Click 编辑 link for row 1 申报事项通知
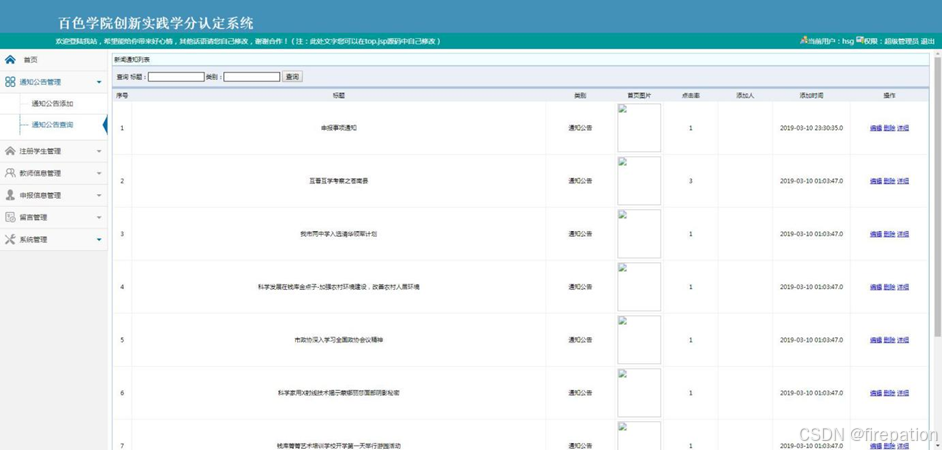The image size is (942, 450). 875,128
